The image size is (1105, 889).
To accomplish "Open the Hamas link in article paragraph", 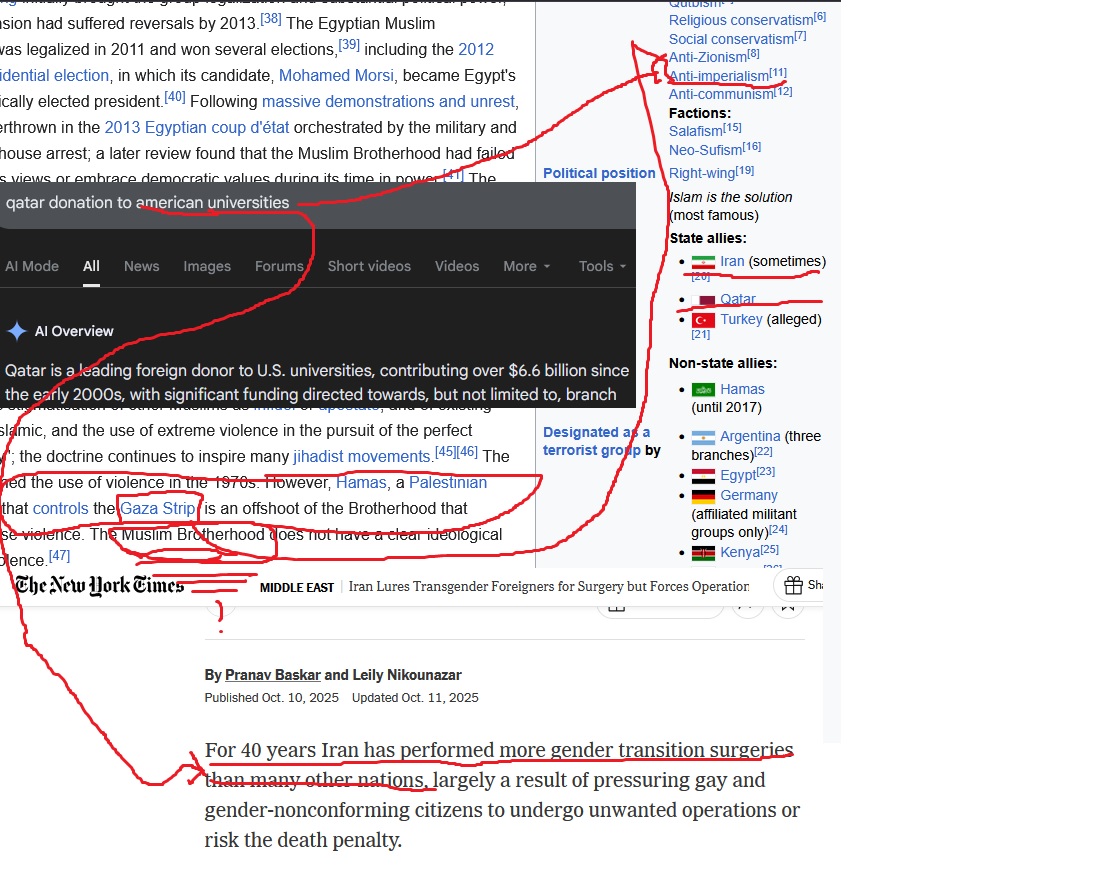I will point(362,483).
